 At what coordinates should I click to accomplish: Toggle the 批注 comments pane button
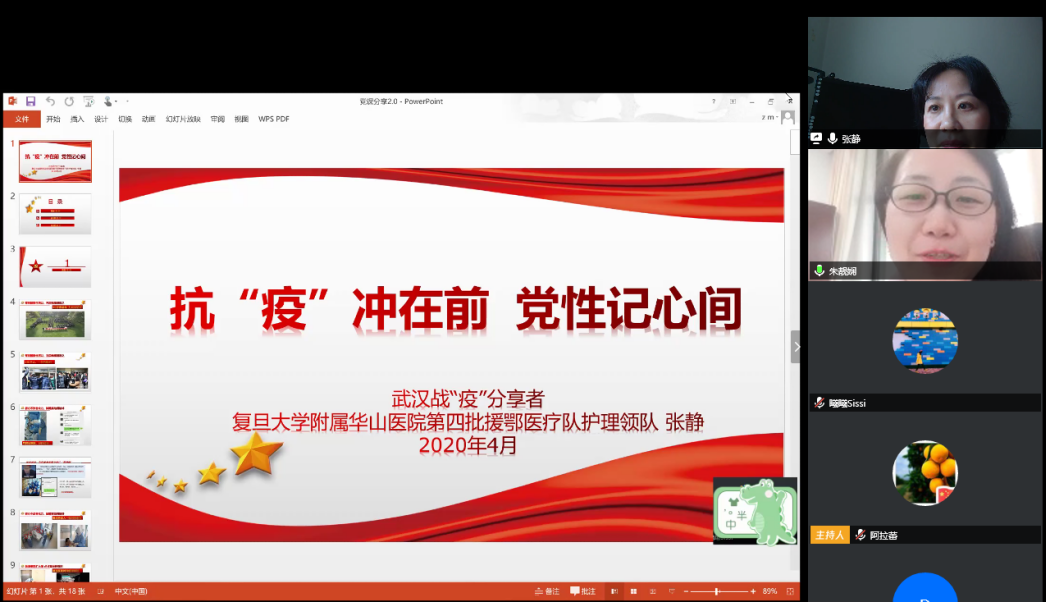click(x=583, y=592)
